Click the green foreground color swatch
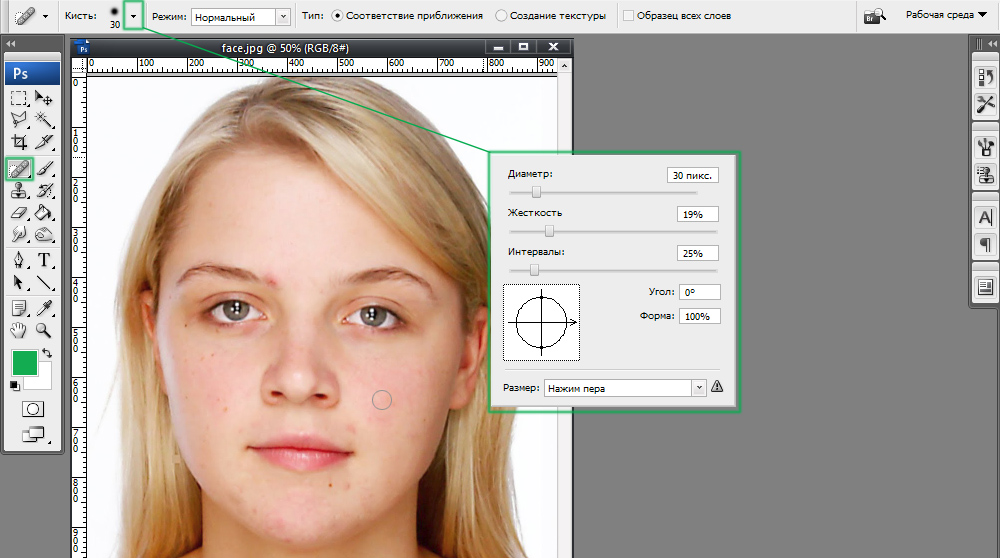 click(x=24, y=363)
